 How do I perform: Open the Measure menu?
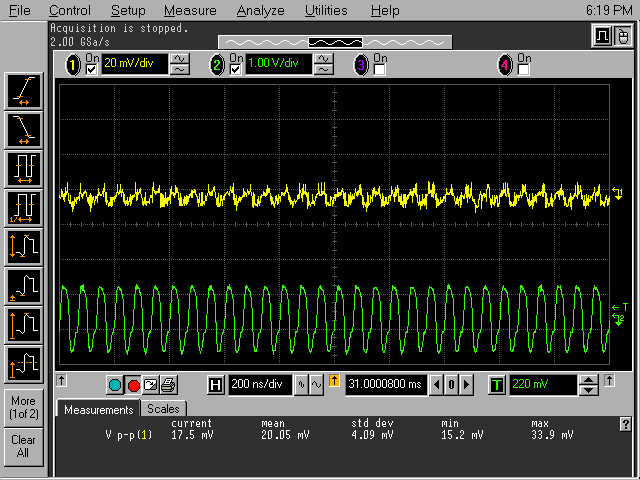pos(189,10)
